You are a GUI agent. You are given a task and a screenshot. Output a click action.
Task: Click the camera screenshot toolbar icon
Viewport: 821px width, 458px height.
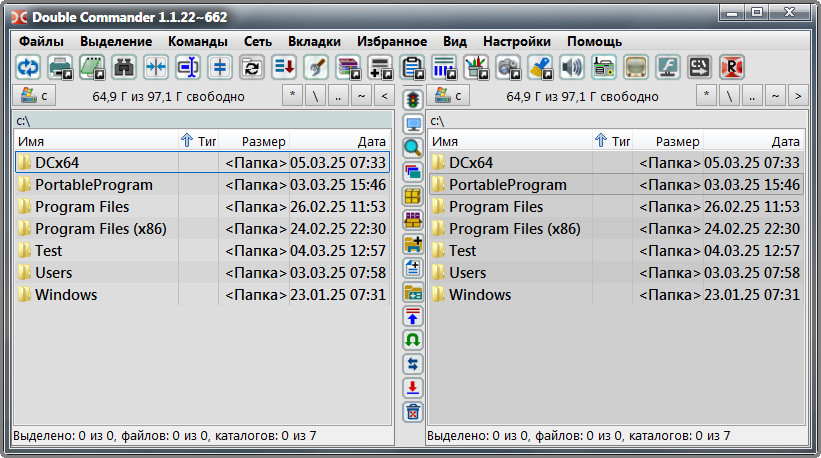point(508,67)
